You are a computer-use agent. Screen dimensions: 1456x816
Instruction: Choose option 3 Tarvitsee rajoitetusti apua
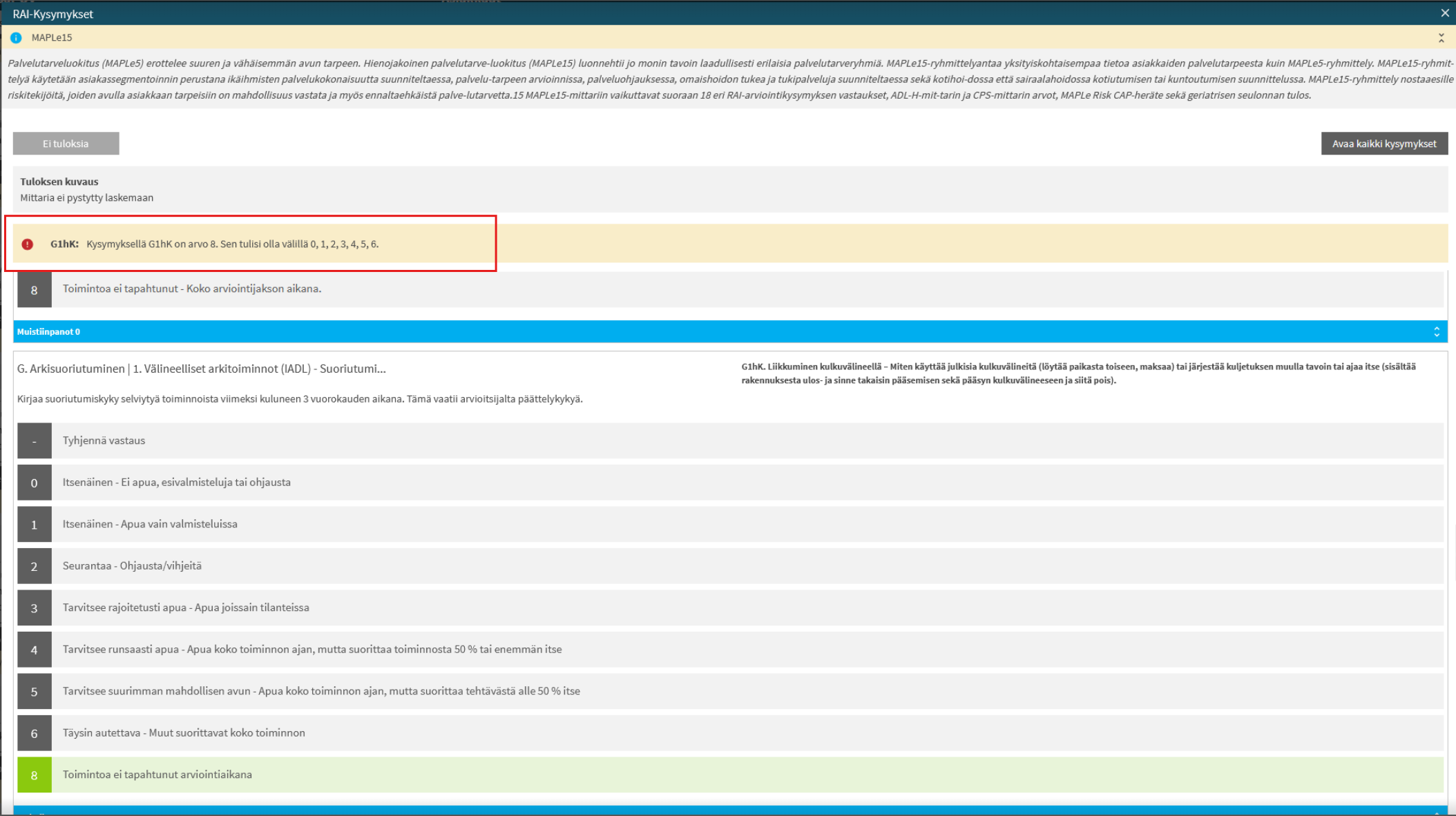[185, 608]
